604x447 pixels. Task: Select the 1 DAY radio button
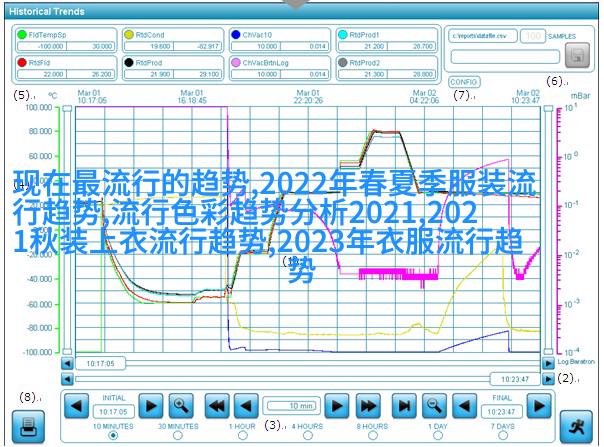point(438,435)
